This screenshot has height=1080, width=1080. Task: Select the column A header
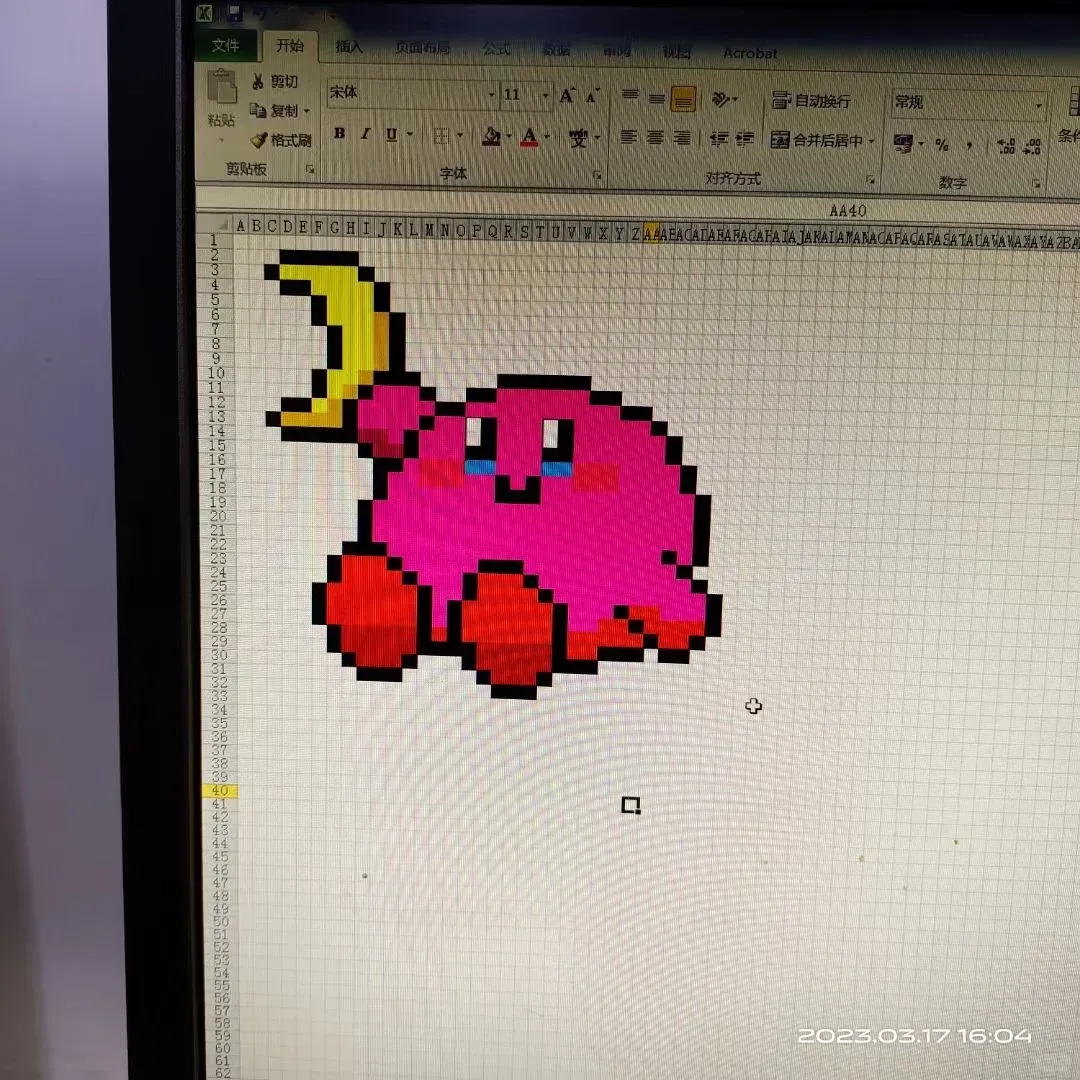coord(240,226)
